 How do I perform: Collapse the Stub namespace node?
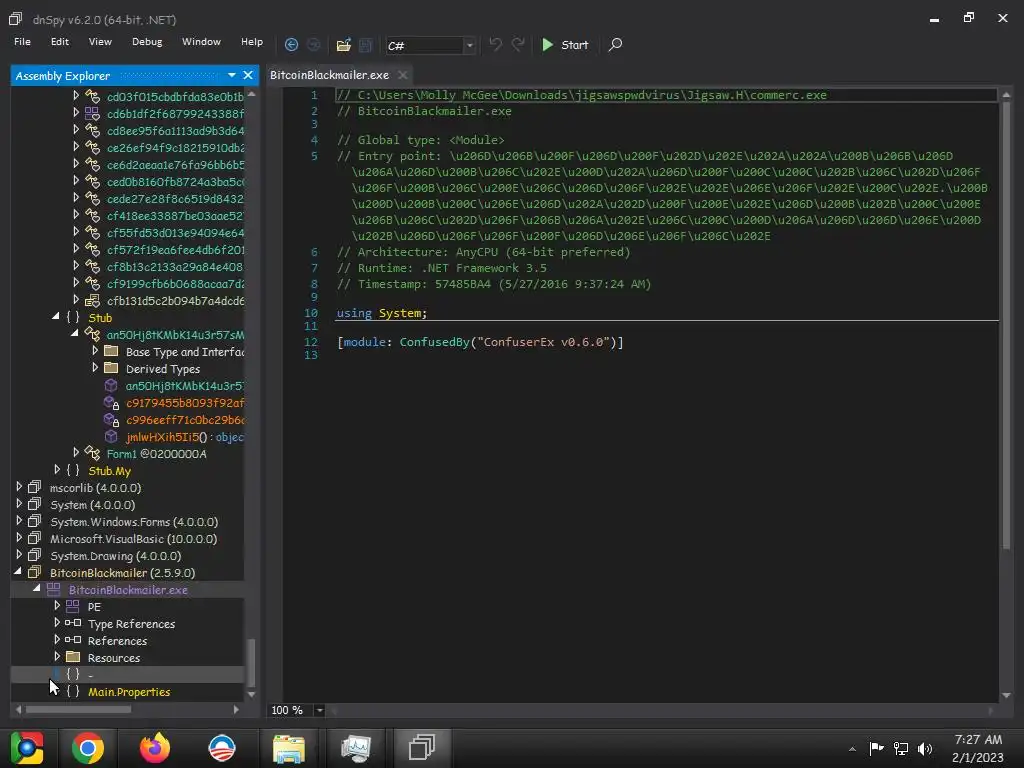(x=56, y=317)
